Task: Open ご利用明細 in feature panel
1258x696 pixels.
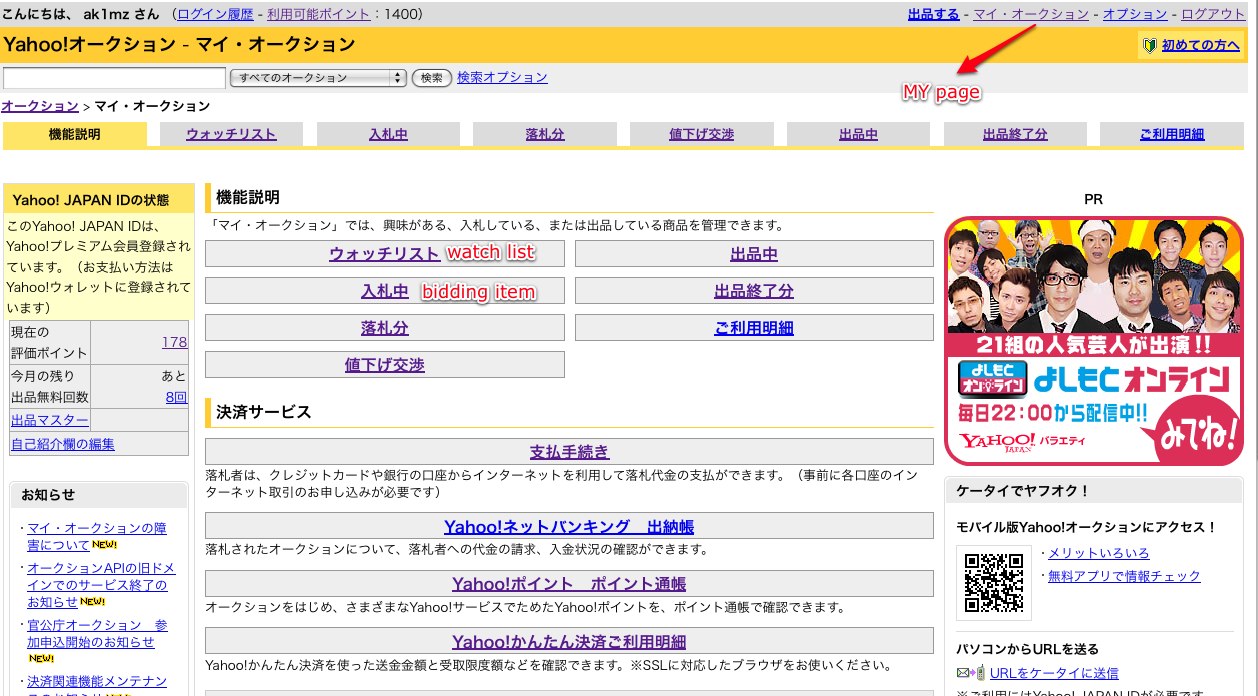Action: click(754, 328)
